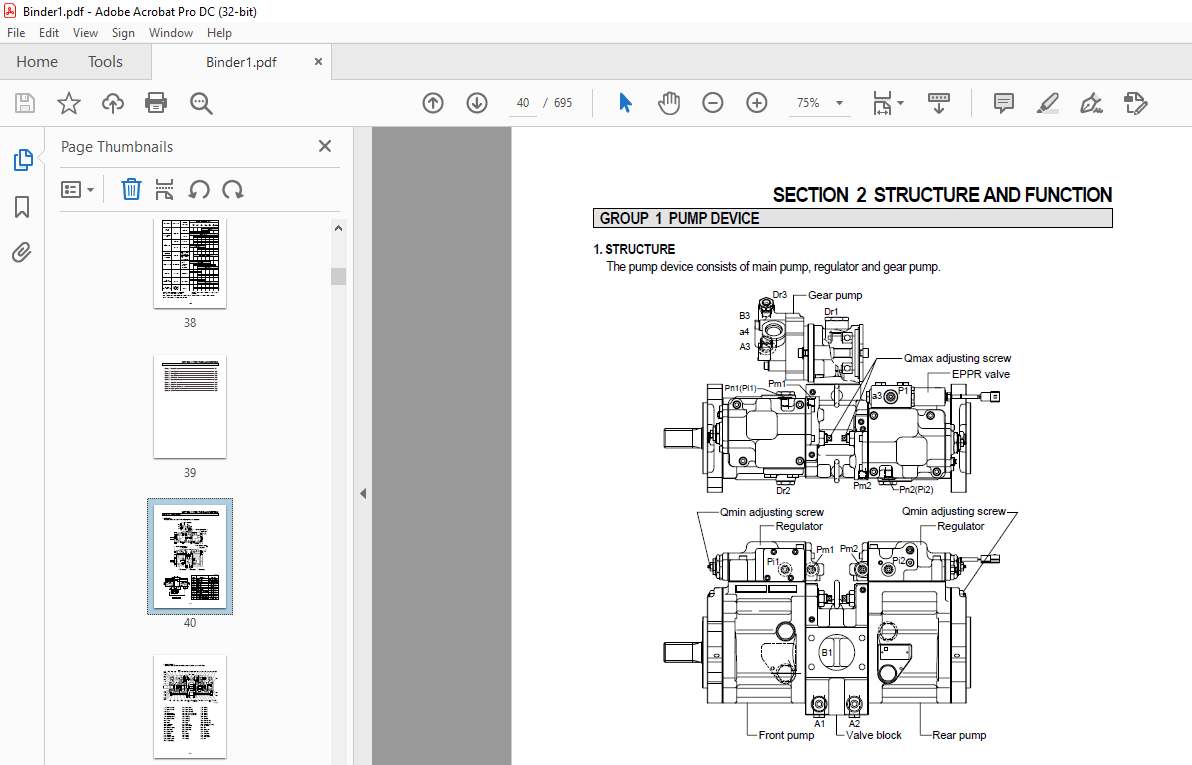The height and width of the screenshot is (765, 1192).
Task: Open the thumbnails options dropdown menu
Action: [x=77, y=189]
